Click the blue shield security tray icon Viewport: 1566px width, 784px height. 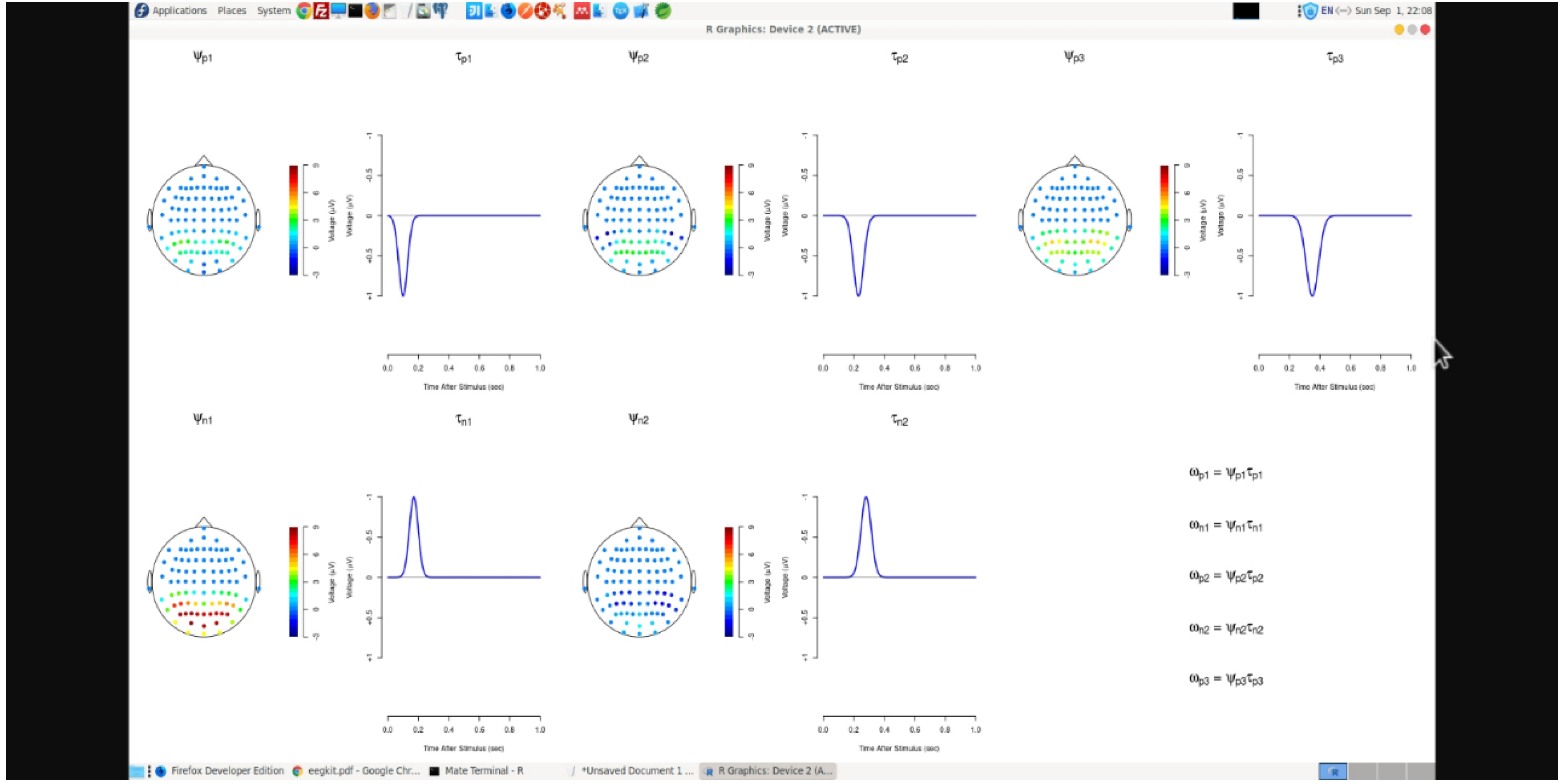(1311, 11)
